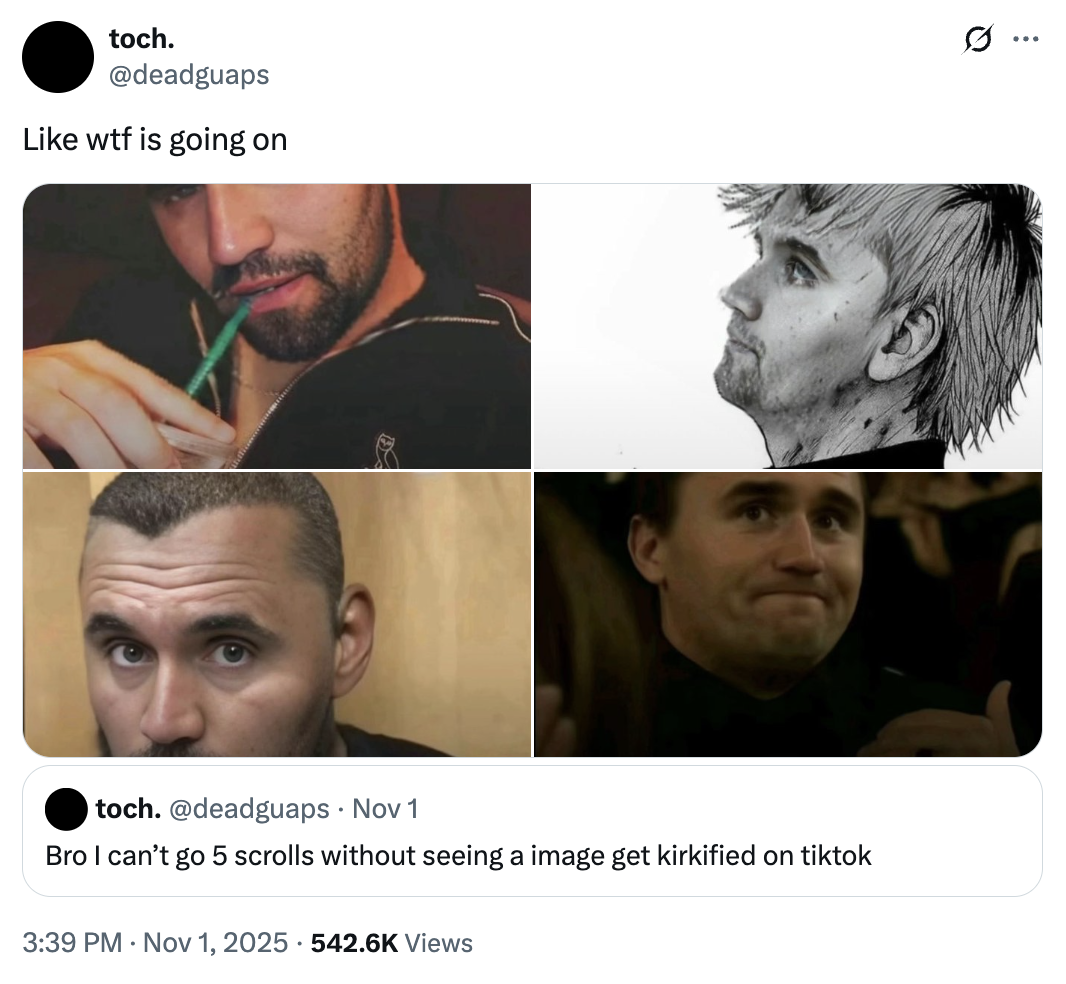Open the dark bottom-right audience photo
Screen dimensions: 1066x984
pyautogui.click(x=788, y=614)
